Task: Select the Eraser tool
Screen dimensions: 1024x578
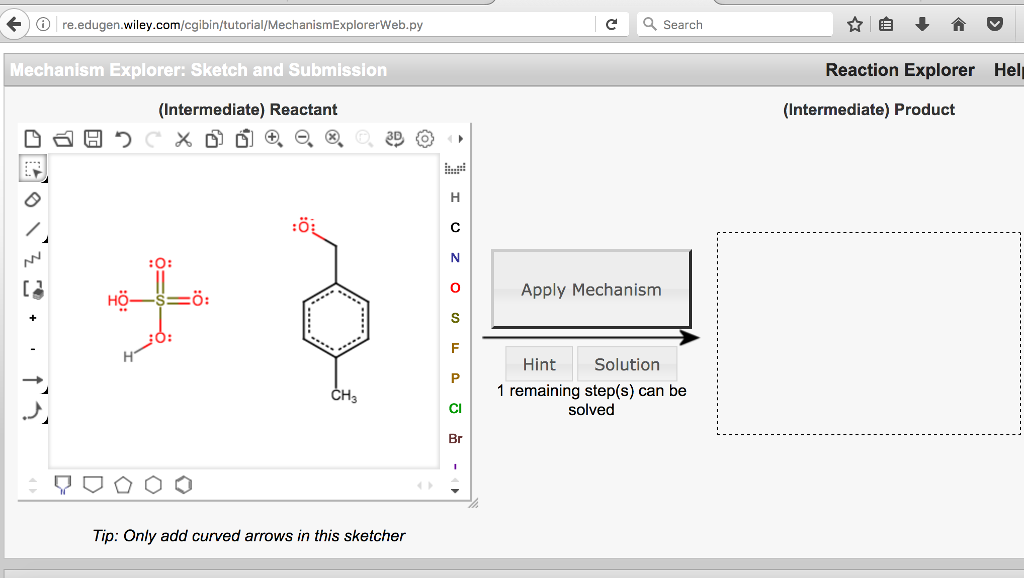Action: pos(33,200)
